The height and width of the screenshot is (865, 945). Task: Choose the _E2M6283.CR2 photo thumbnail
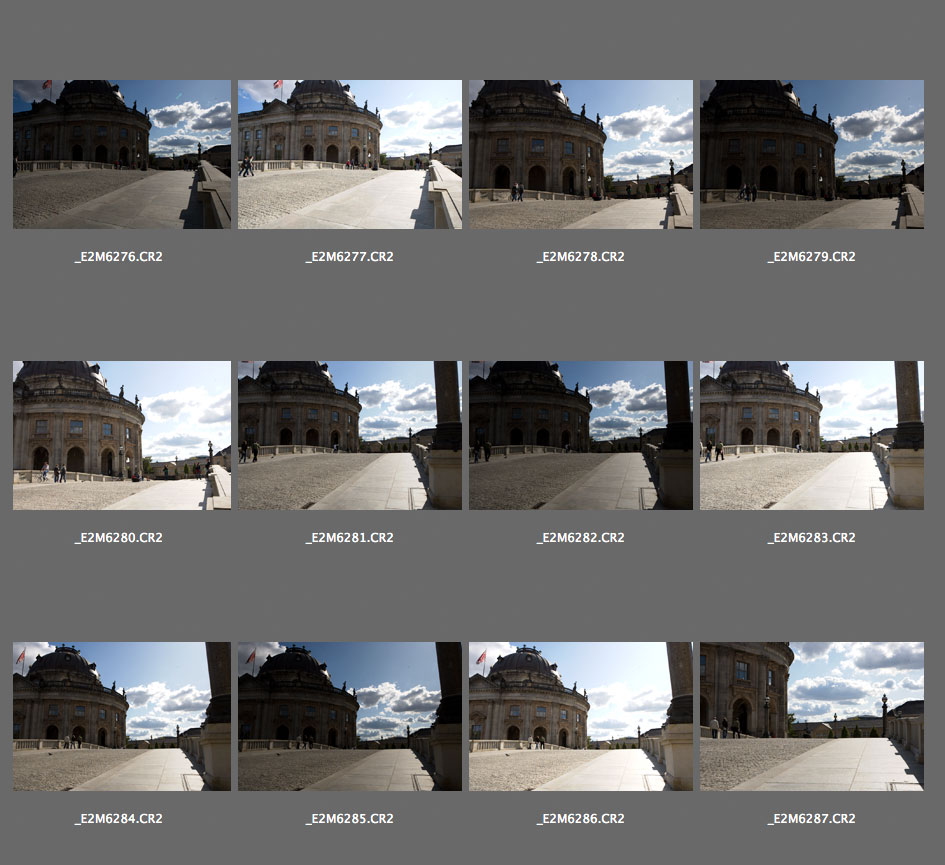(x=811, y=435)
